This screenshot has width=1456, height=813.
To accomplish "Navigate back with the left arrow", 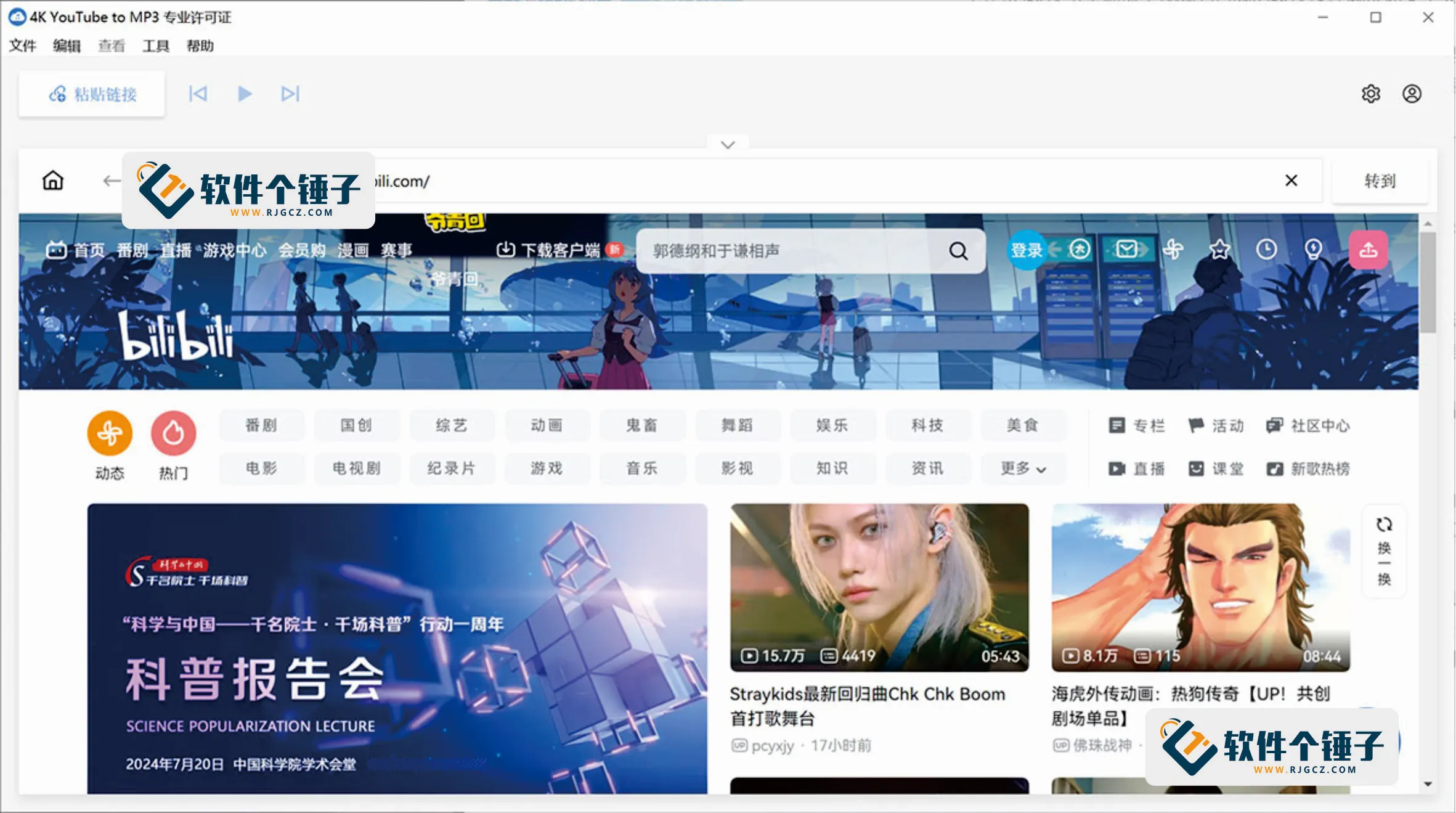I will 112,181.
